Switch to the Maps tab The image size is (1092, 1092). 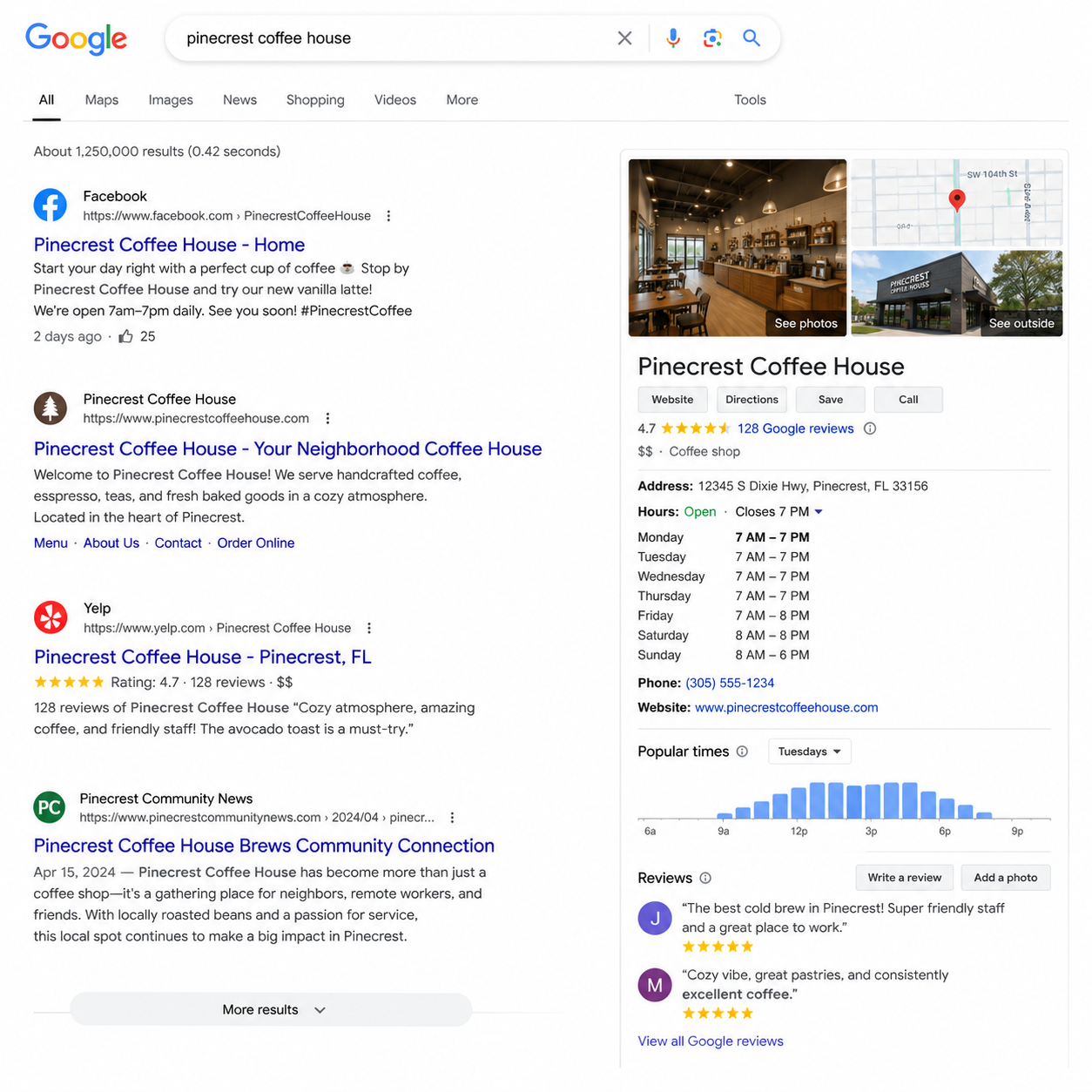pos(102,100)
